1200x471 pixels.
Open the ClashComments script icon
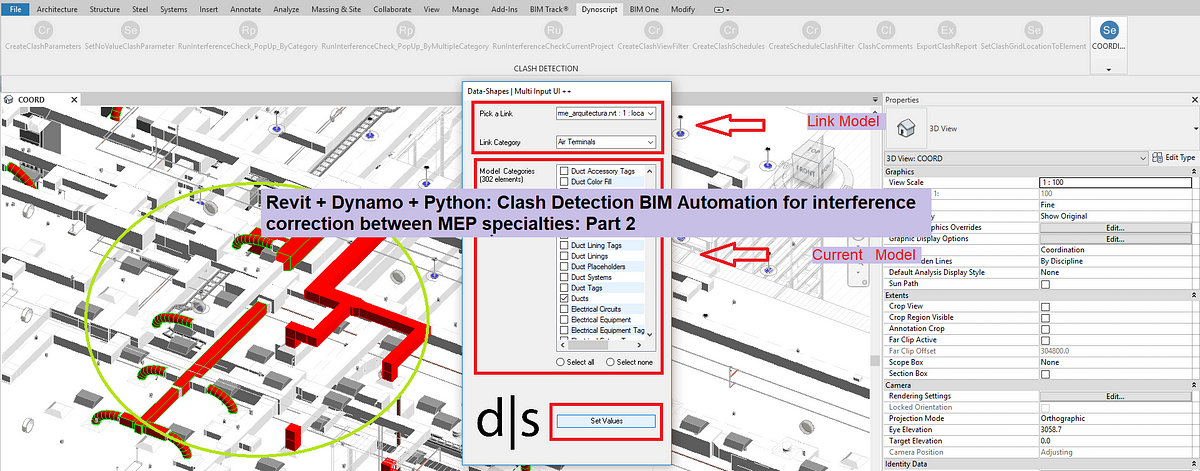tap(885, 31)
